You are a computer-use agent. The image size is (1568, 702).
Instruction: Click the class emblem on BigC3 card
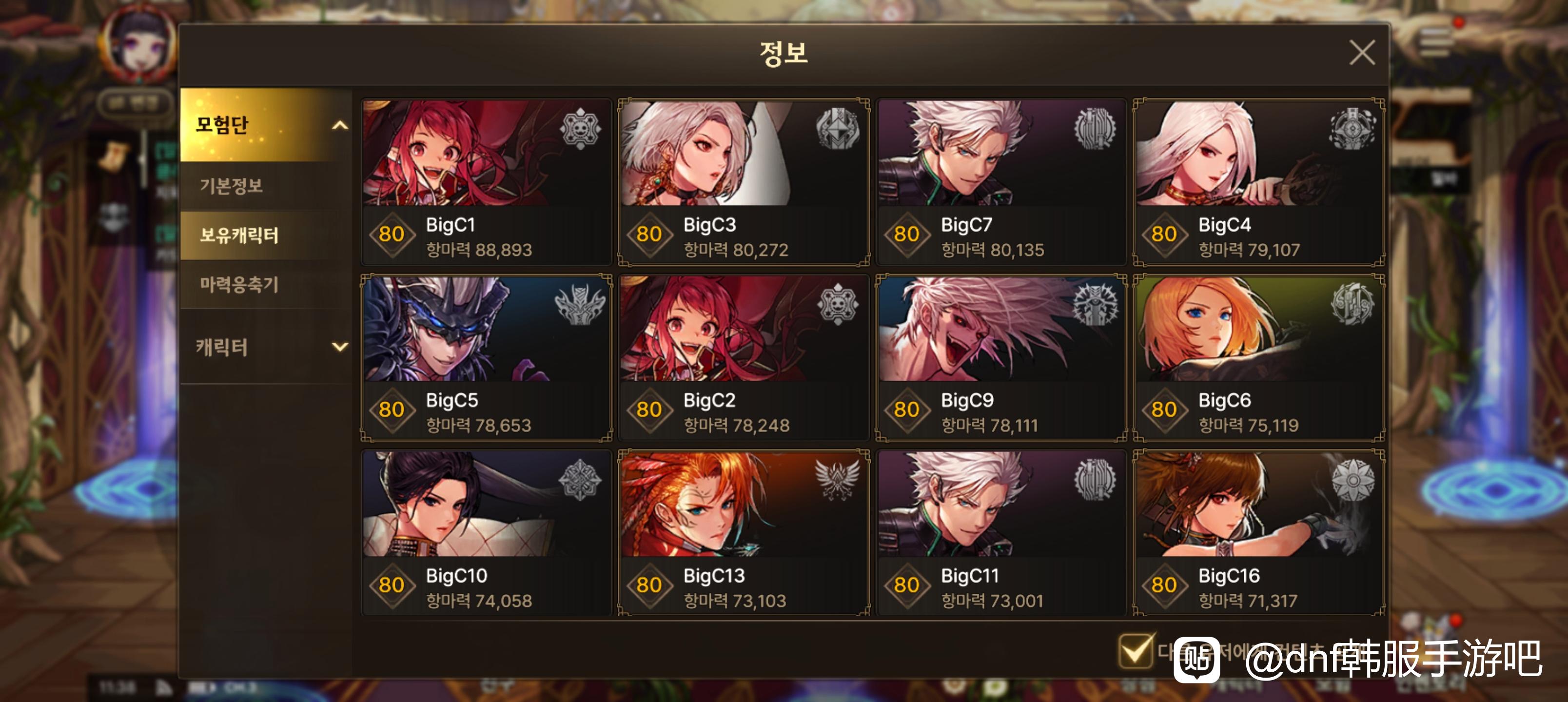838,129
